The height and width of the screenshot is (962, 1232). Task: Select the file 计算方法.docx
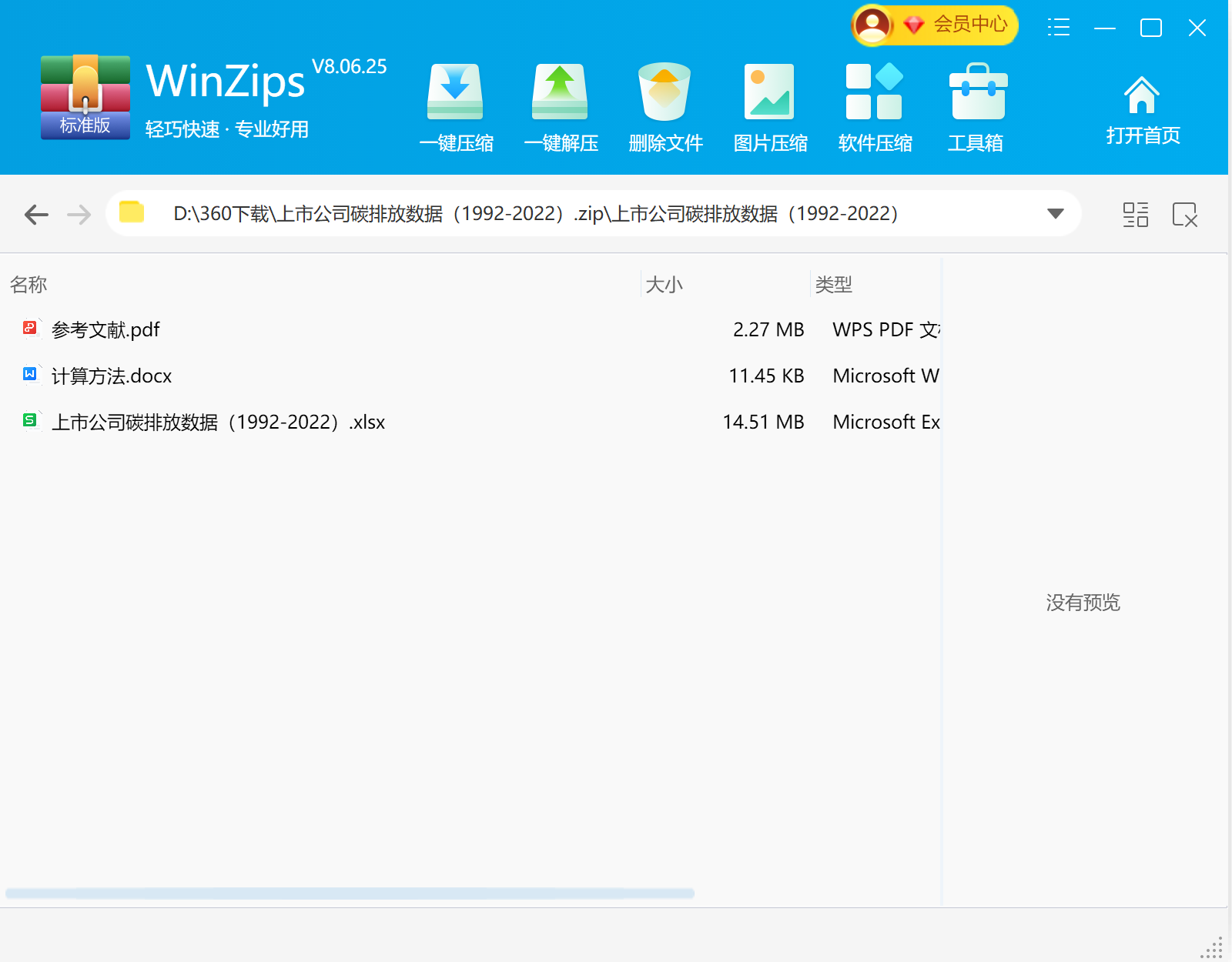[112, 376]
